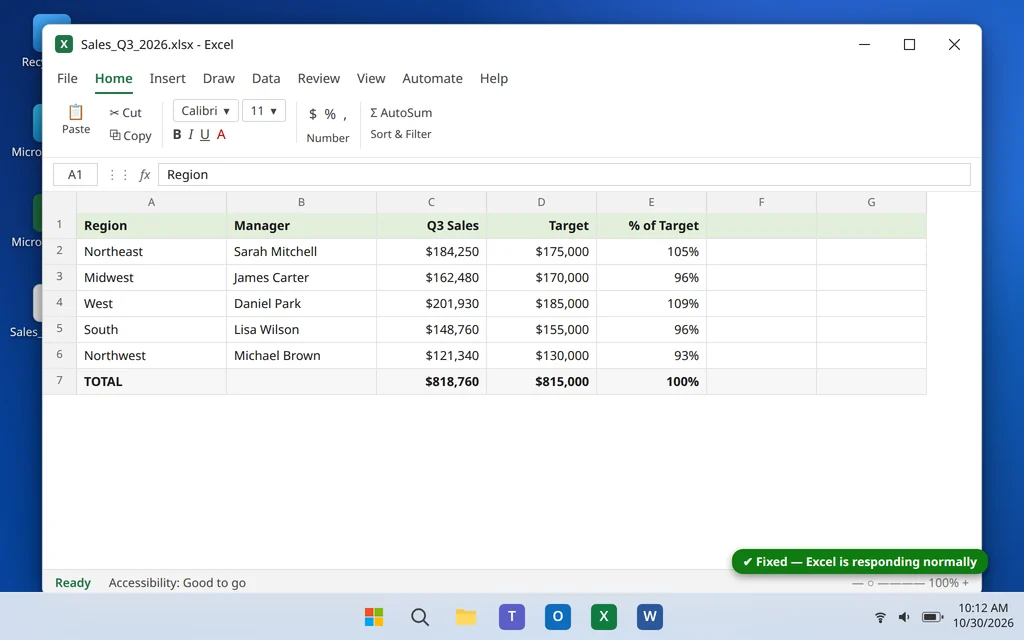1024x640 pixels.
Task: Switch to the View tab
Action: (371, 78)
